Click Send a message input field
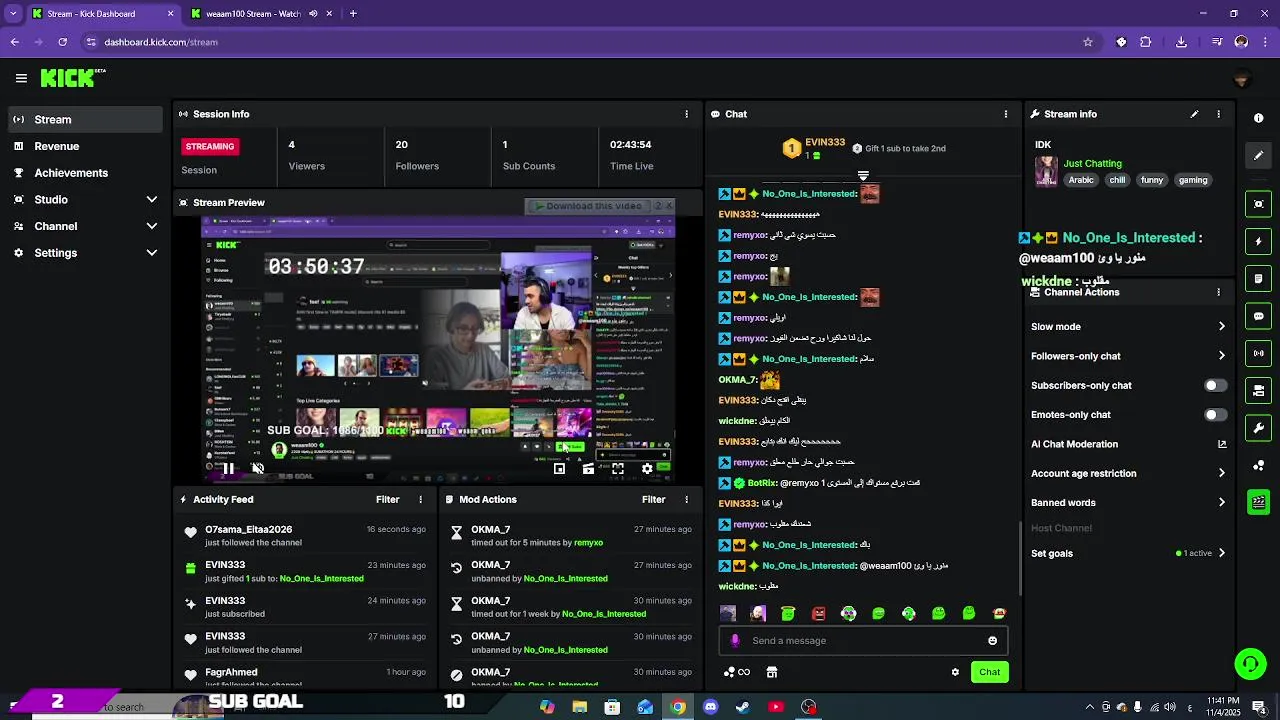The image size is (1280, 720). pyautogui.click(x=863, y=641)
